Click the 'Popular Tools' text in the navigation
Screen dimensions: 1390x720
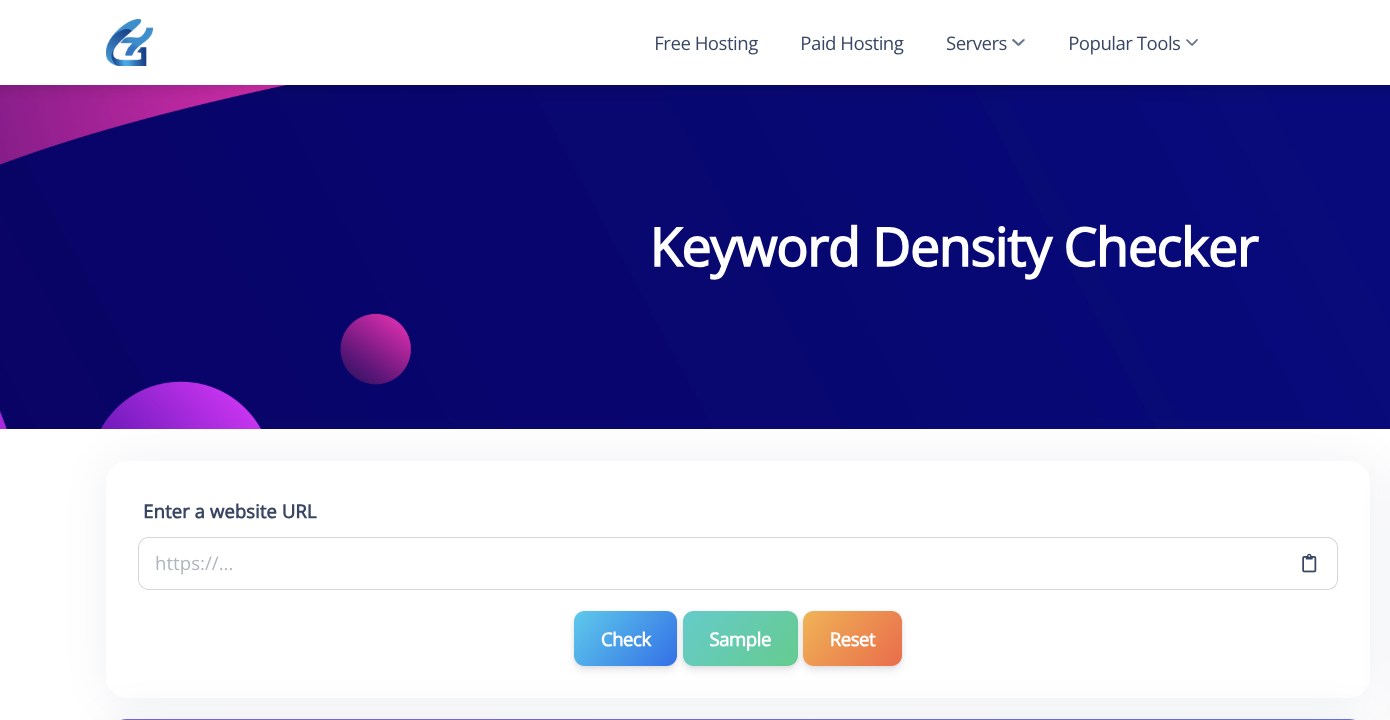[x=1124, y=44]
